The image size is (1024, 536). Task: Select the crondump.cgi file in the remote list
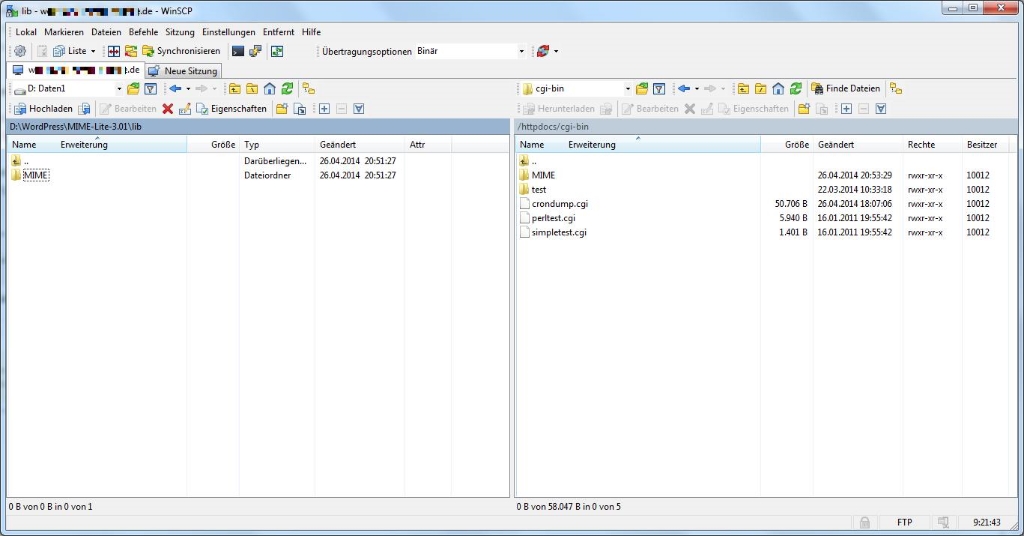(559, 203)
